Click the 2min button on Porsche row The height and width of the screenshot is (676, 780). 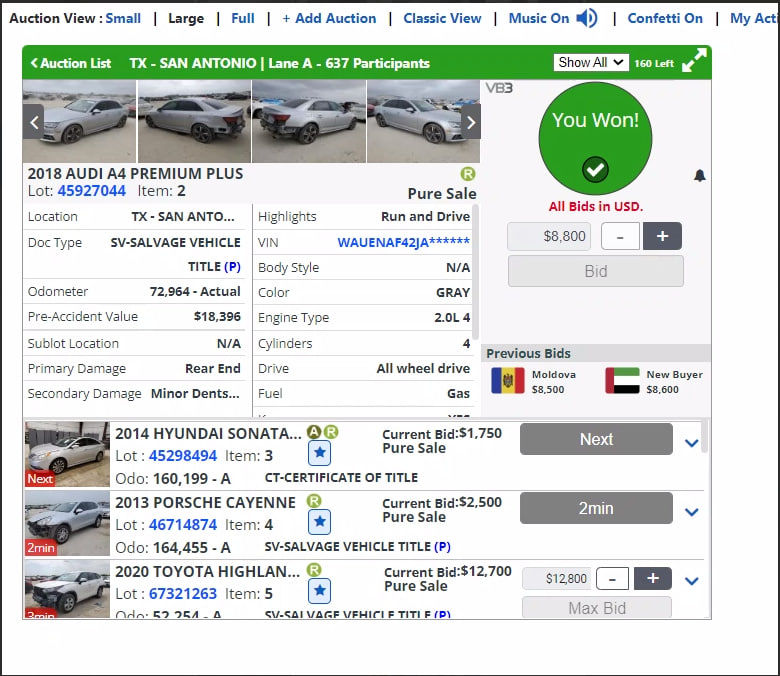click(x=596, y=508)
